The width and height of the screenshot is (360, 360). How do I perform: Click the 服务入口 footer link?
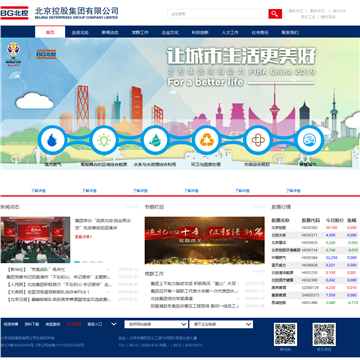click(x=95, y=324)
